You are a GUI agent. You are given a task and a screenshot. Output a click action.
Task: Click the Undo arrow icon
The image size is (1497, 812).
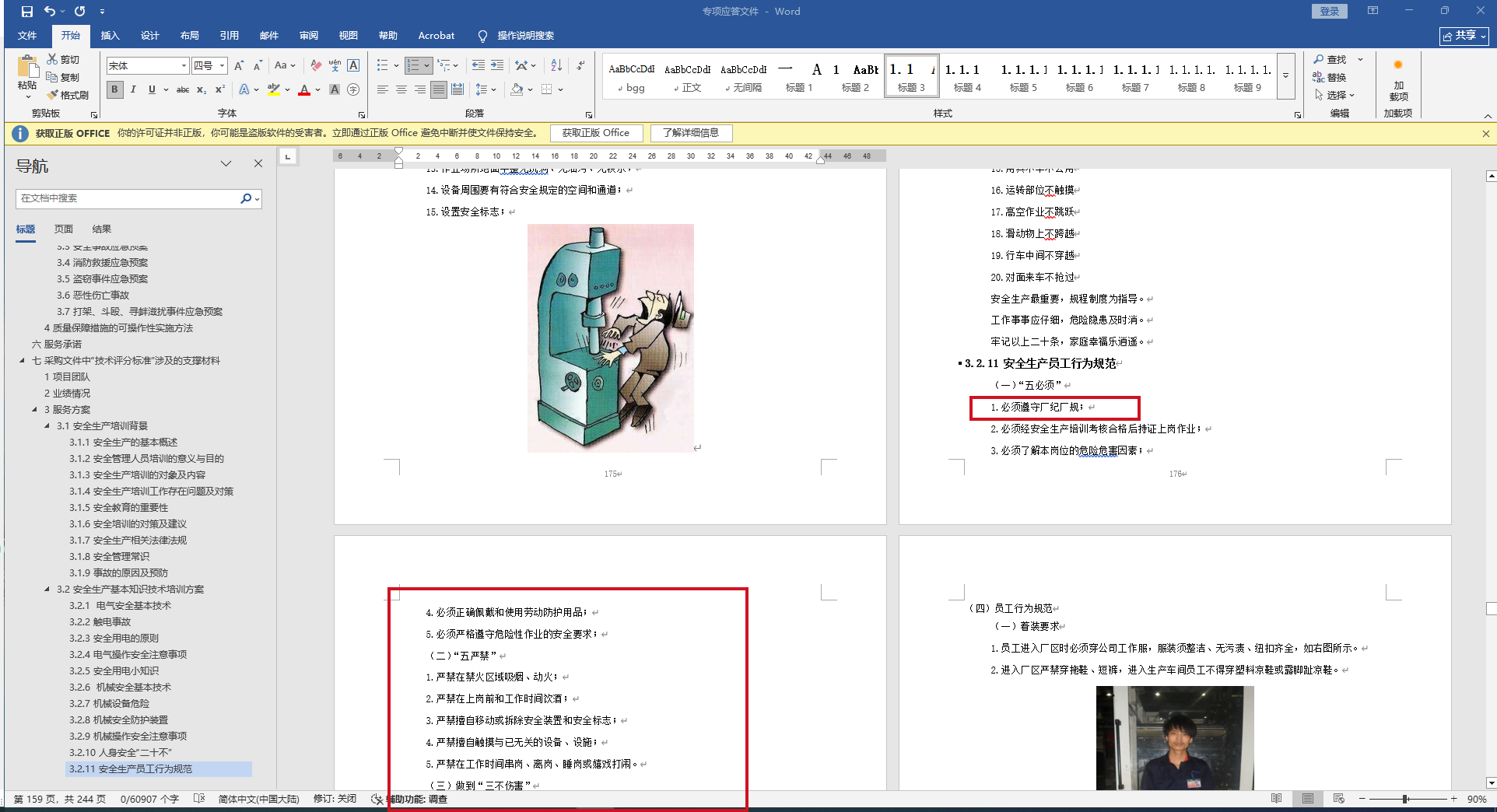coord(50,12)
